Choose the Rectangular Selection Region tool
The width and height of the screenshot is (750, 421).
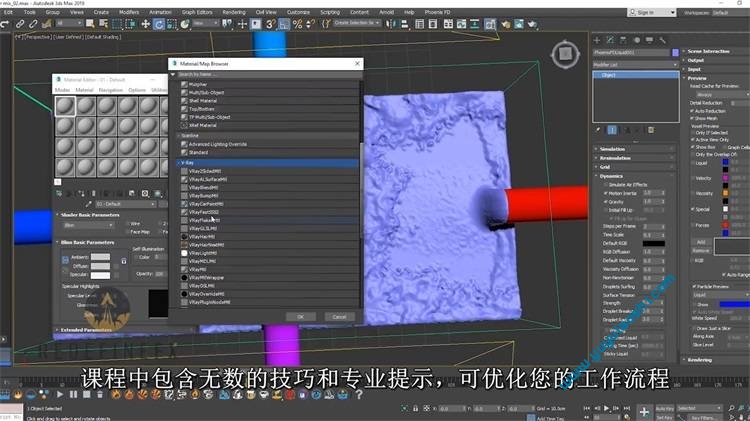[x=117, y=24]
